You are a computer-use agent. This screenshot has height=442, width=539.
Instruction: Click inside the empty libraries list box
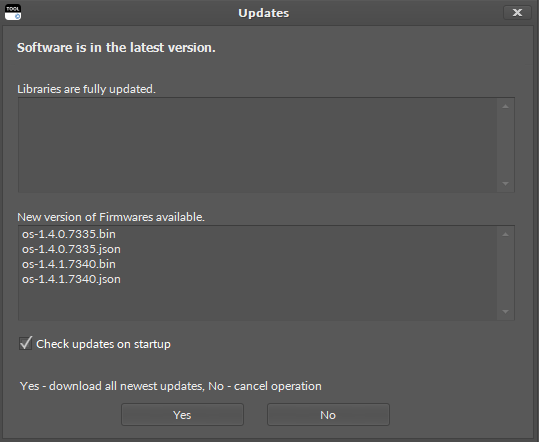point(257,145)
